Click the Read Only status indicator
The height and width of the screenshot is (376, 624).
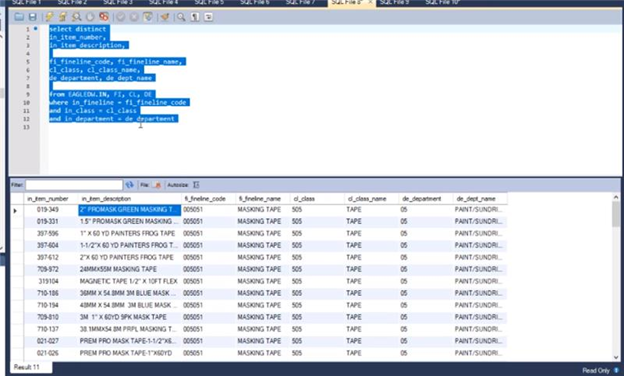point(596,370)
